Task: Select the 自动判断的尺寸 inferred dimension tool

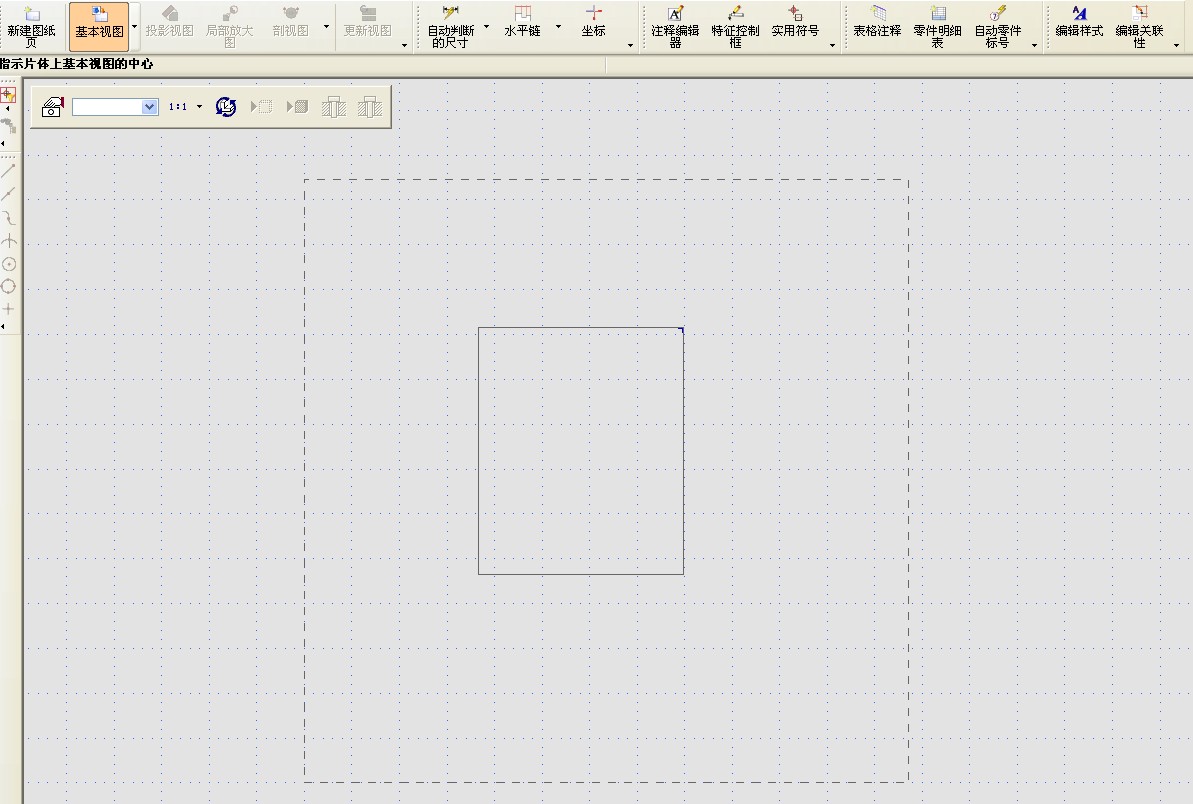Action: (x=450, y=26)
